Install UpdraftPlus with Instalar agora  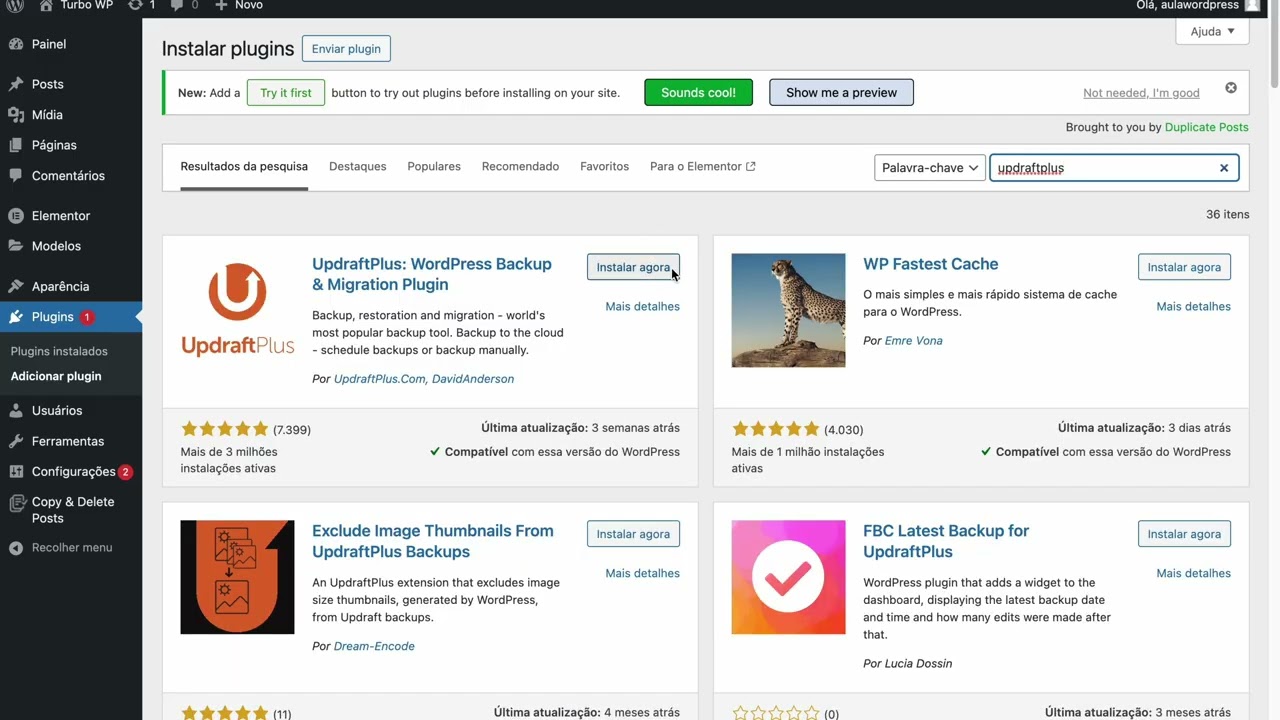pyautogui.click(x=633, y=267)
